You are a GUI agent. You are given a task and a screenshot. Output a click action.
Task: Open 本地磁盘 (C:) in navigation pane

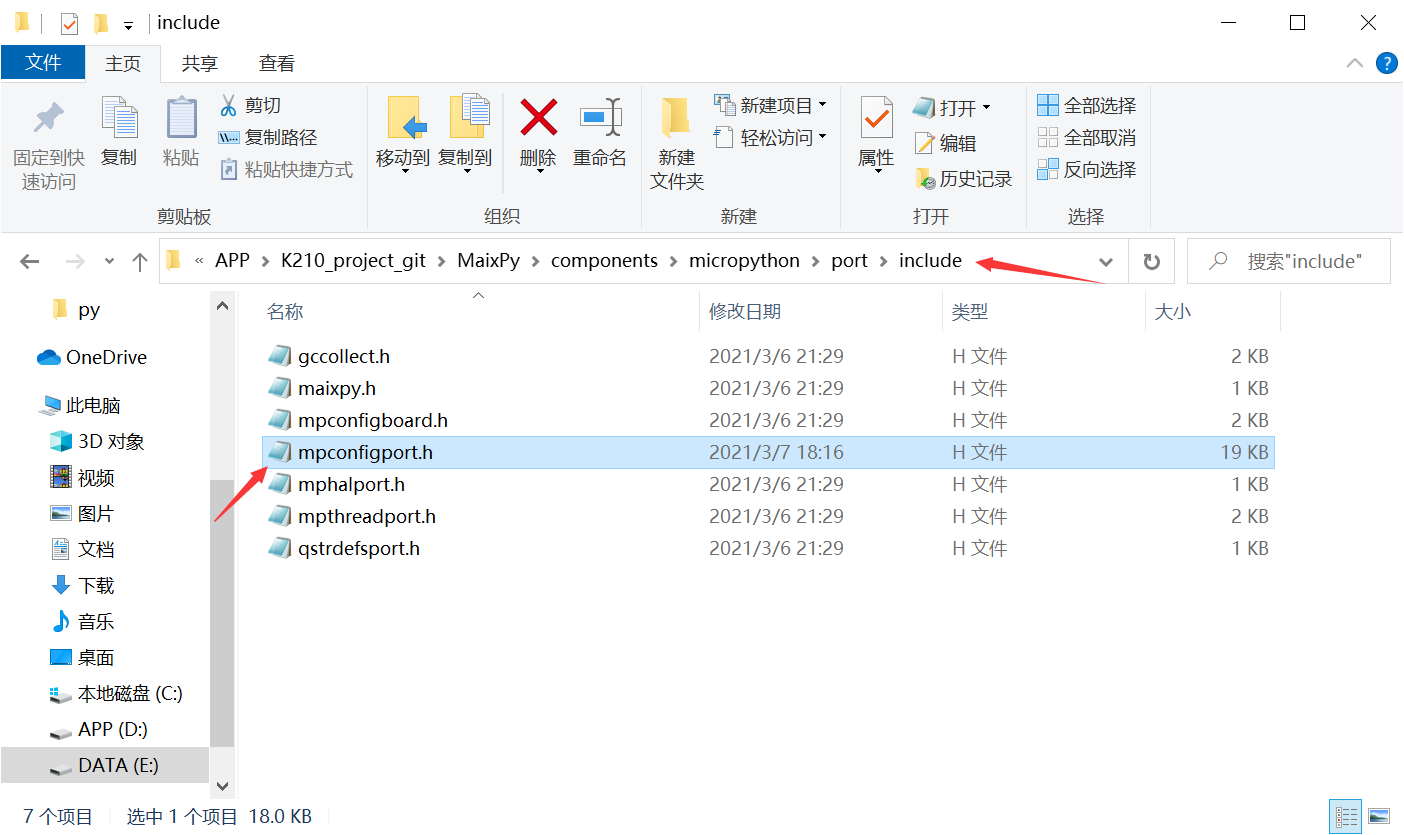point(117,693)
